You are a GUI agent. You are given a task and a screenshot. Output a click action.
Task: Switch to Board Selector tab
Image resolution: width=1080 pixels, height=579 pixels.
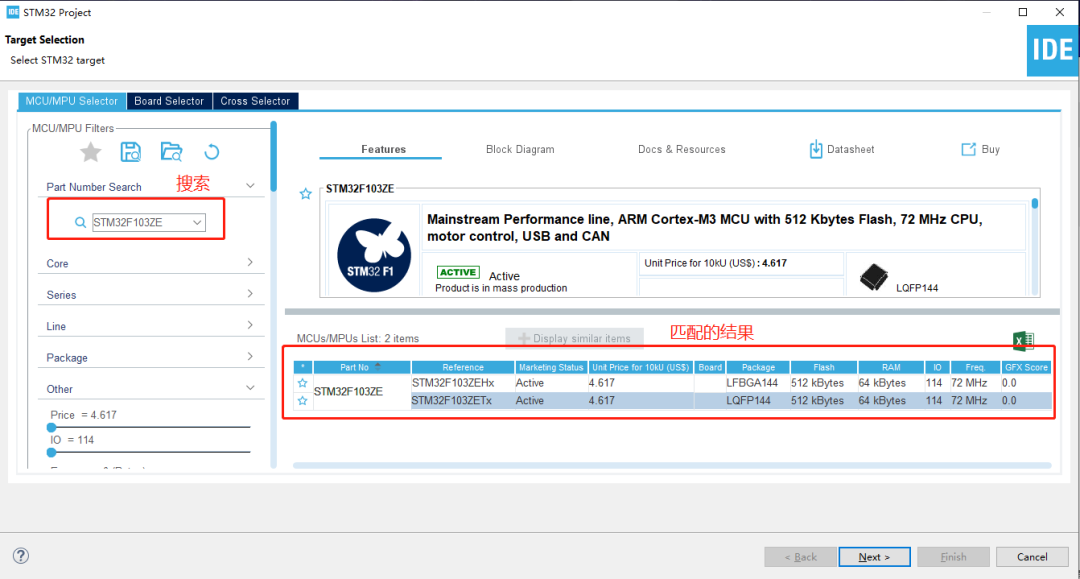coord(169,101)
